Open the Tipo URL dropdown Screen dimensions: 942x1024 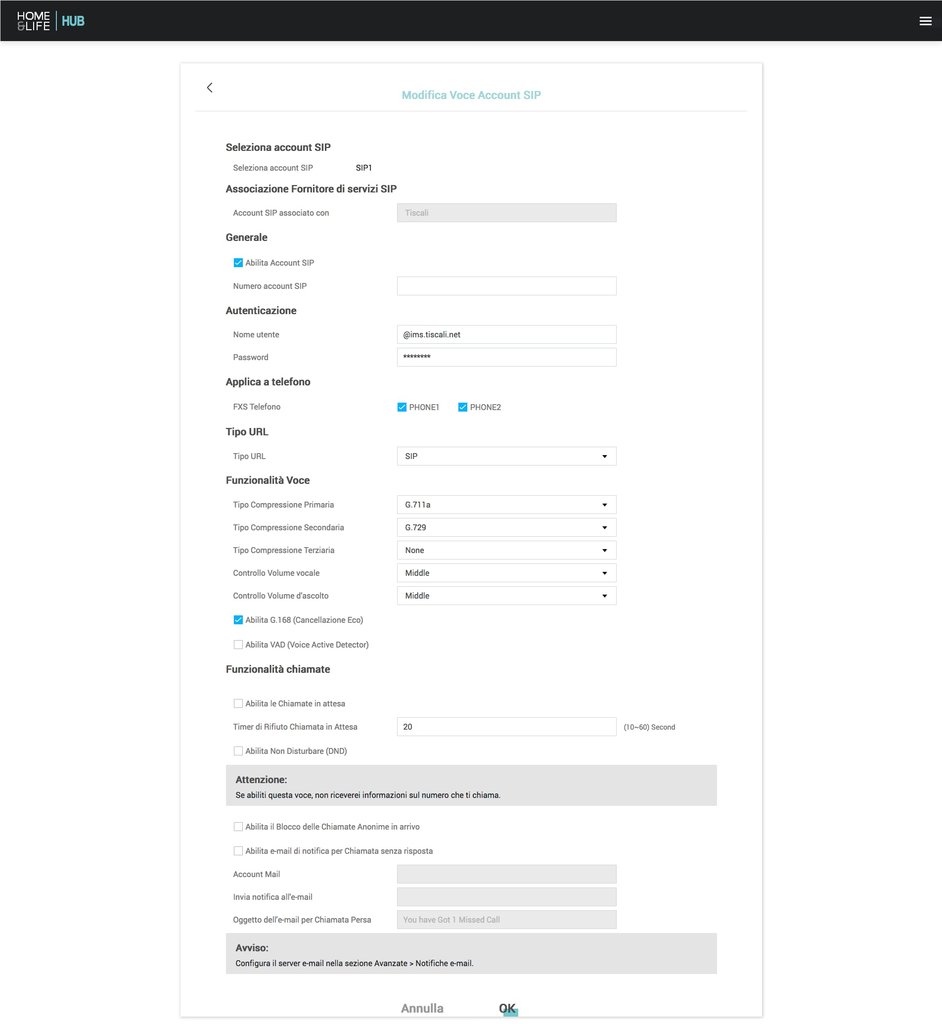tap(506, 456)
